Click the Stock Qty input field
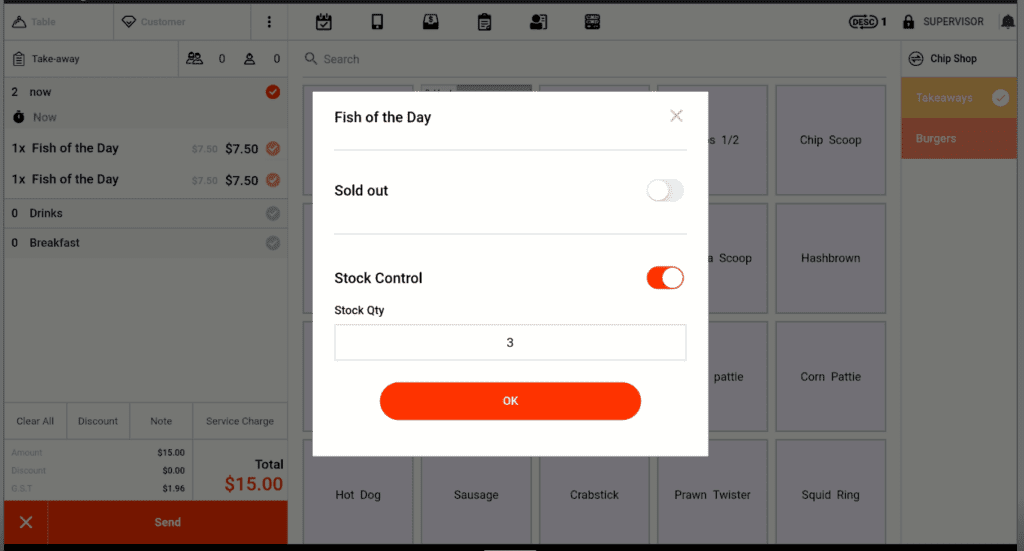Screen dimensions: 1024x551 click(510, 342)
